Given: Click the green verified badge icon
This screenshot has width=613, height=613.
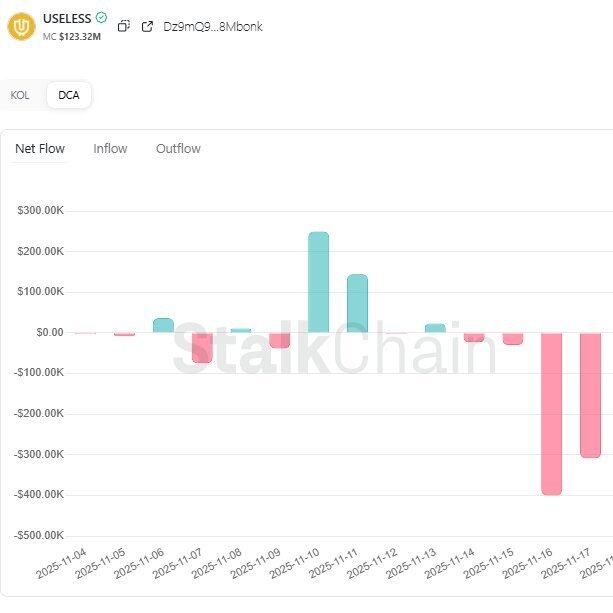Looking at the screenshot, I should 101,18.
